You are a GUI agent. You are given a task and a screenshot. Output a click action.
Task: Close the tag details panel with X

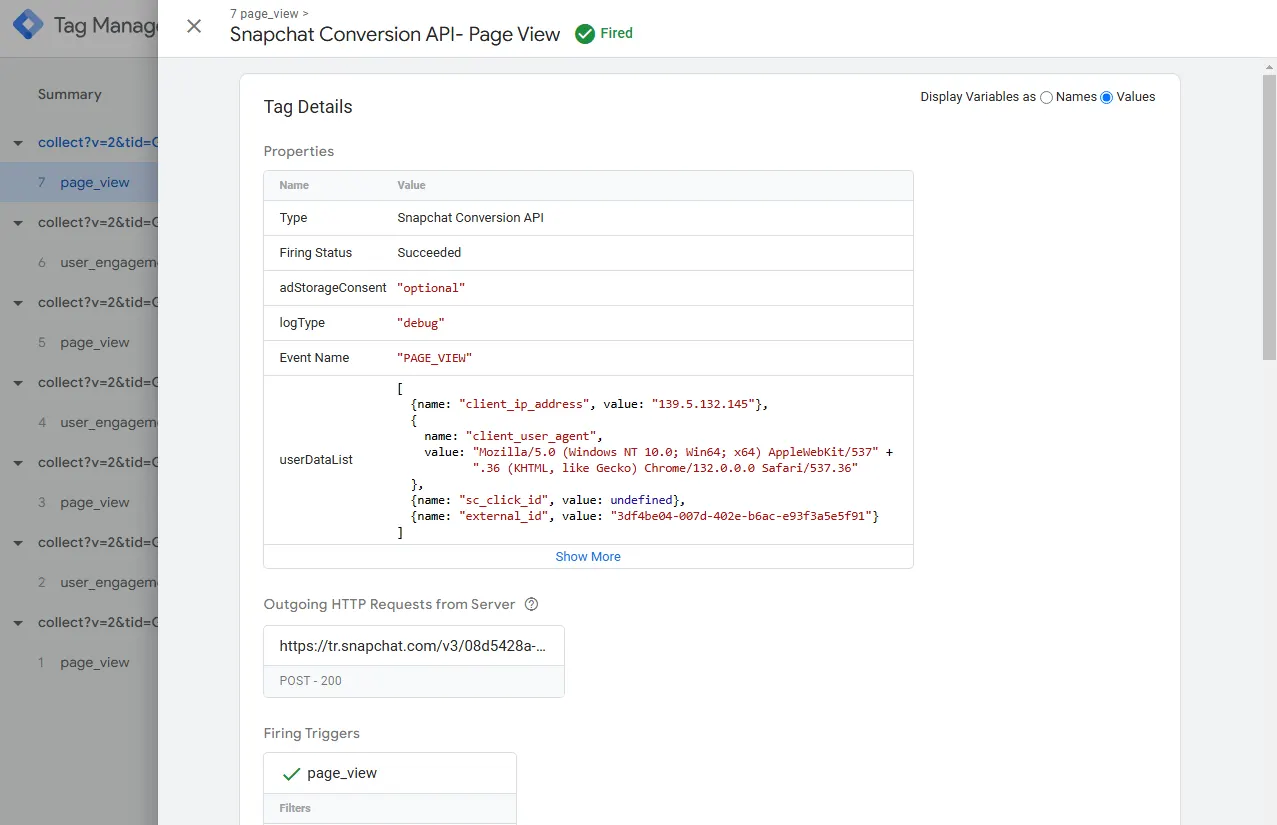[x=194, y=27]
